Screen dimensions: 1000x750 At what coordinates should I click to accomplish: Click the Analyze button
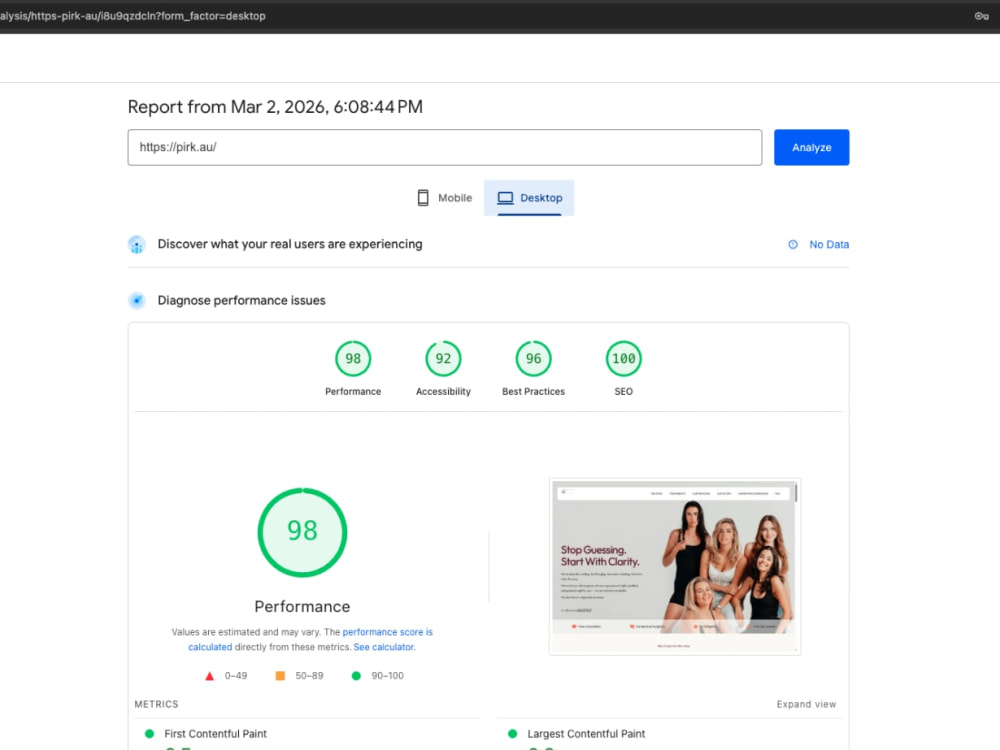coord(811,147)
